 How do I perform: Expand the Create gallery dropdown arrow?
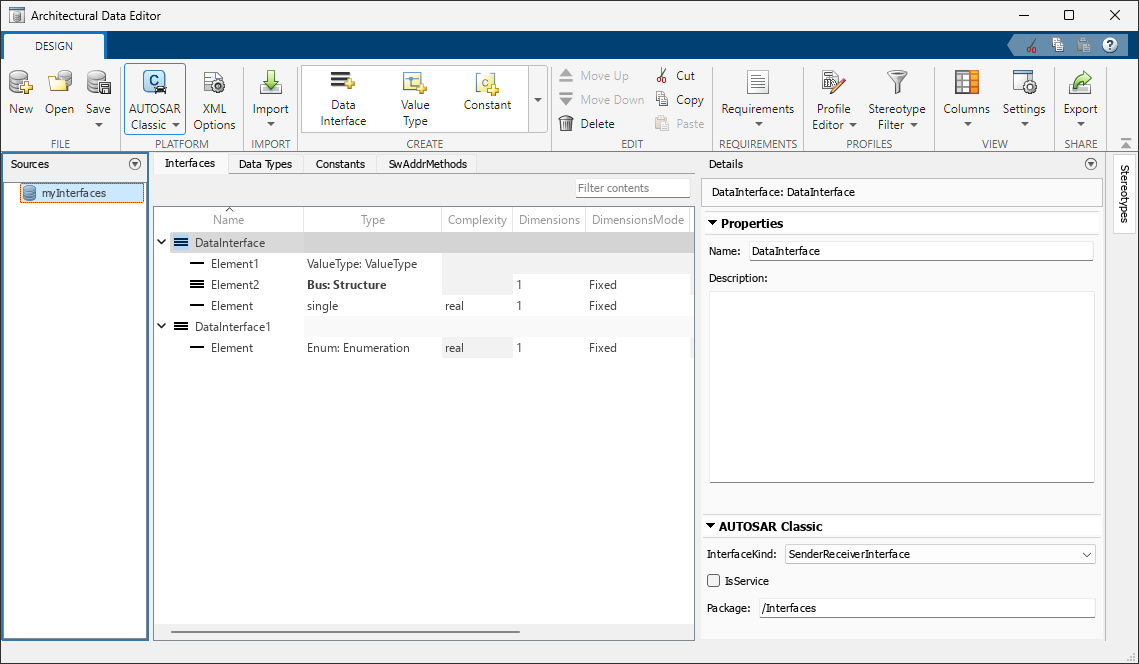538,100
